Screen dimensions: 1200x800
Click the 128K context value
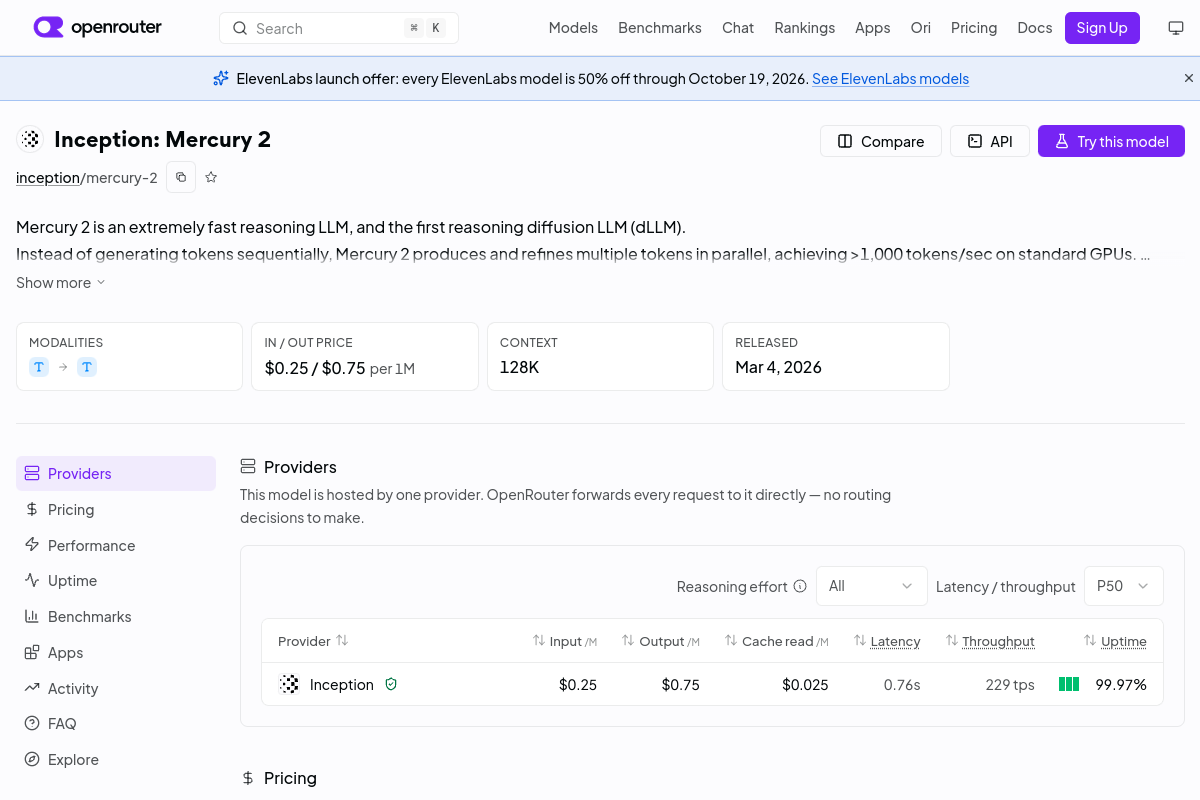pos(520,367)
